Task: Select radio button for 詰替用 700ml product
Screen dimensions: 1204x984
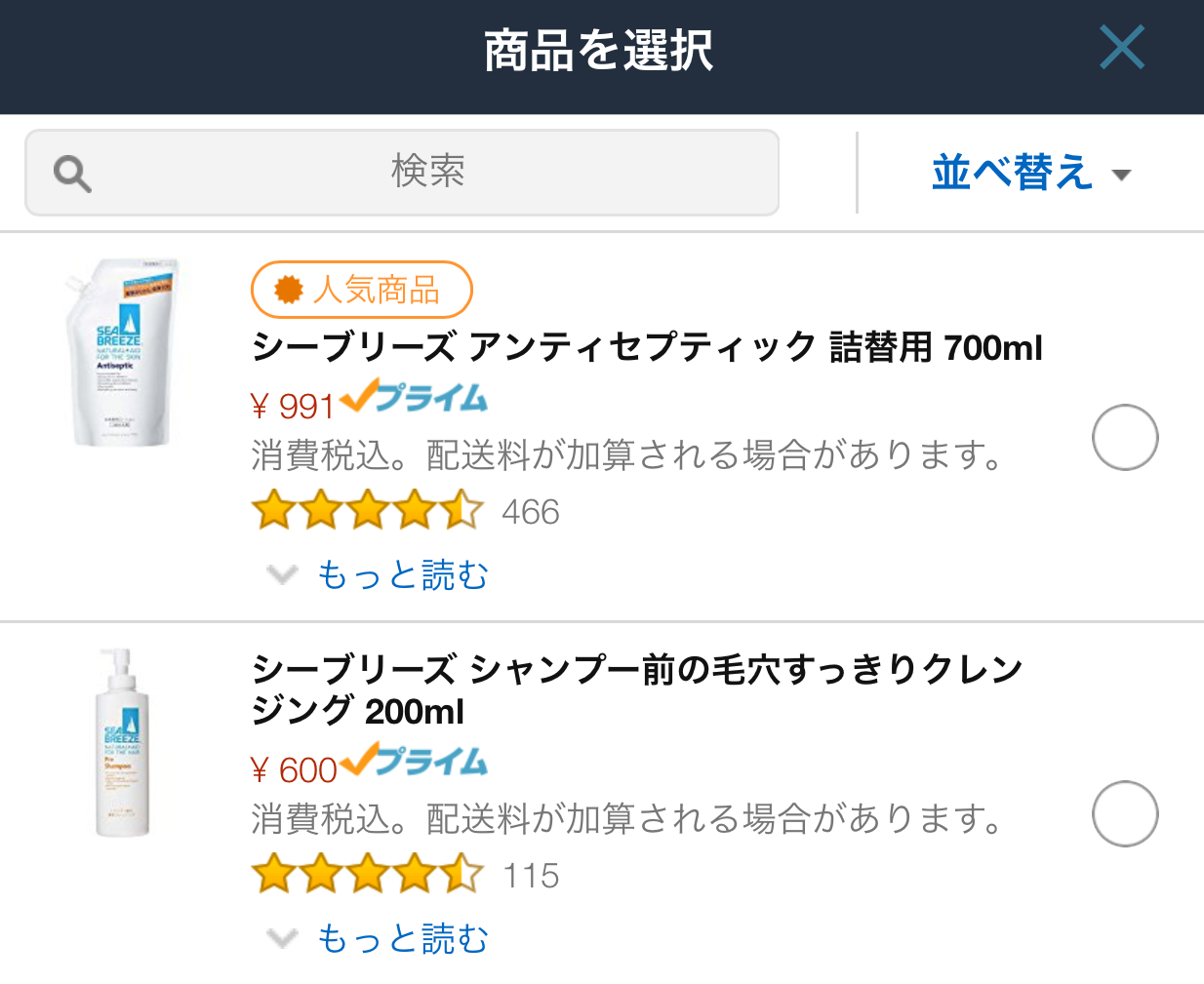Action: 1125,437
